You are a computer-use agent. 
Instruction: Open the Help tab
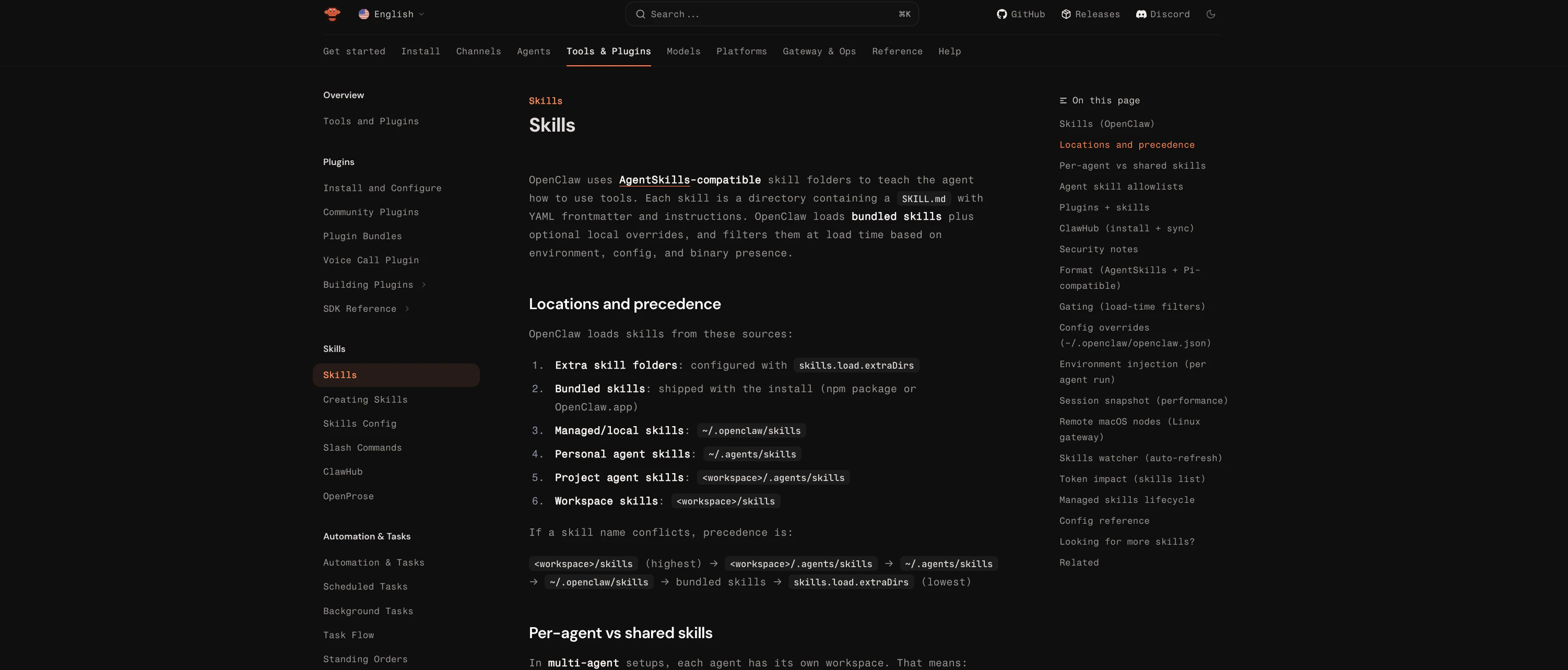950,51
